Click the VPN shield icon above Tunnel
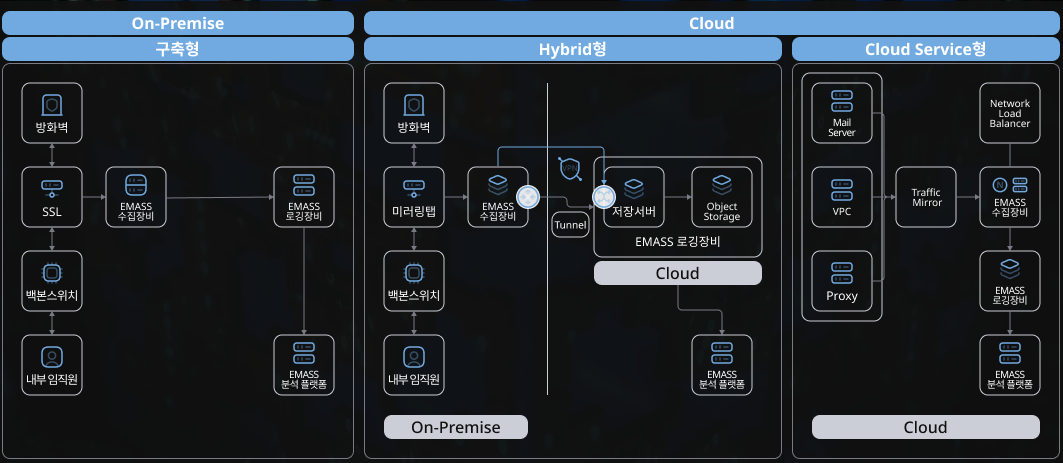Viewport: 1063px width, 463px height. coord(570,169)
